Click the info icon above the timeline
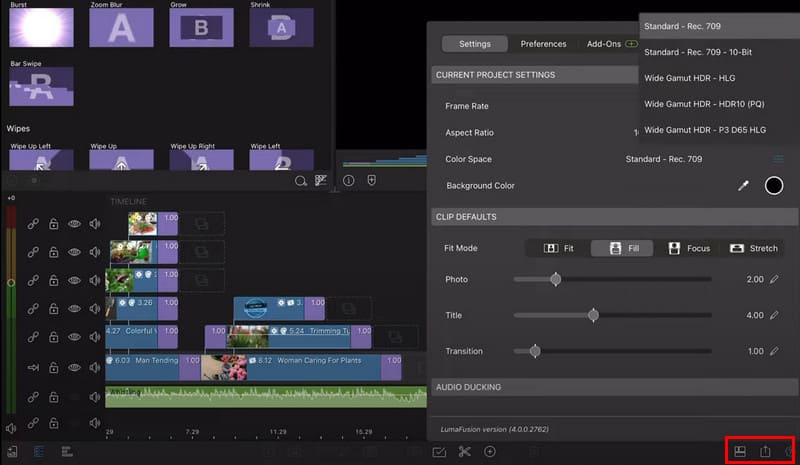The image size is (800, 465). pyautogui.click(x=349, y=181)
